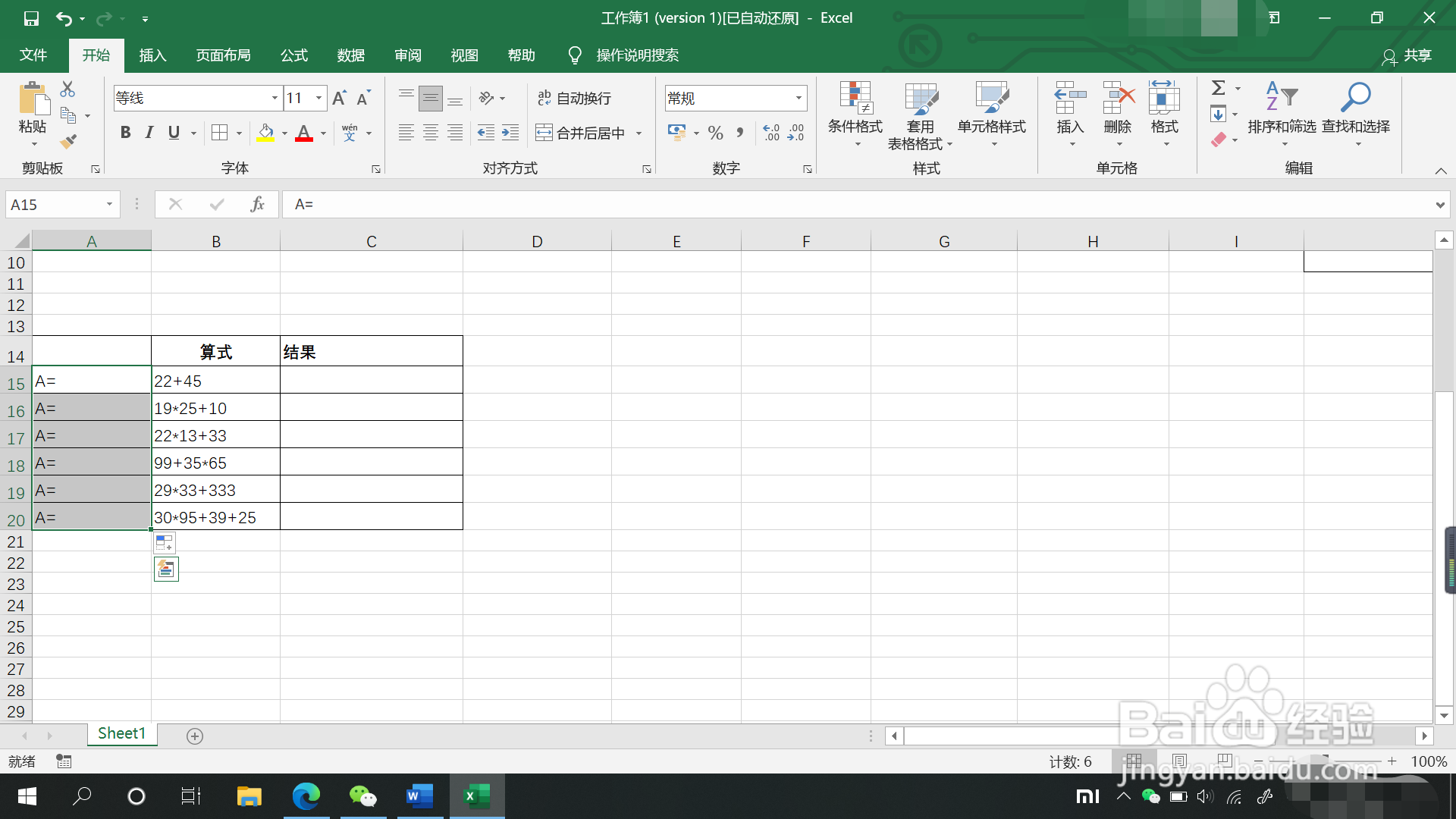This screenshot has width=1456, height=819.
Task: Toggle Wrap Text (自动换行)
Action: click(x=574, y=98)
